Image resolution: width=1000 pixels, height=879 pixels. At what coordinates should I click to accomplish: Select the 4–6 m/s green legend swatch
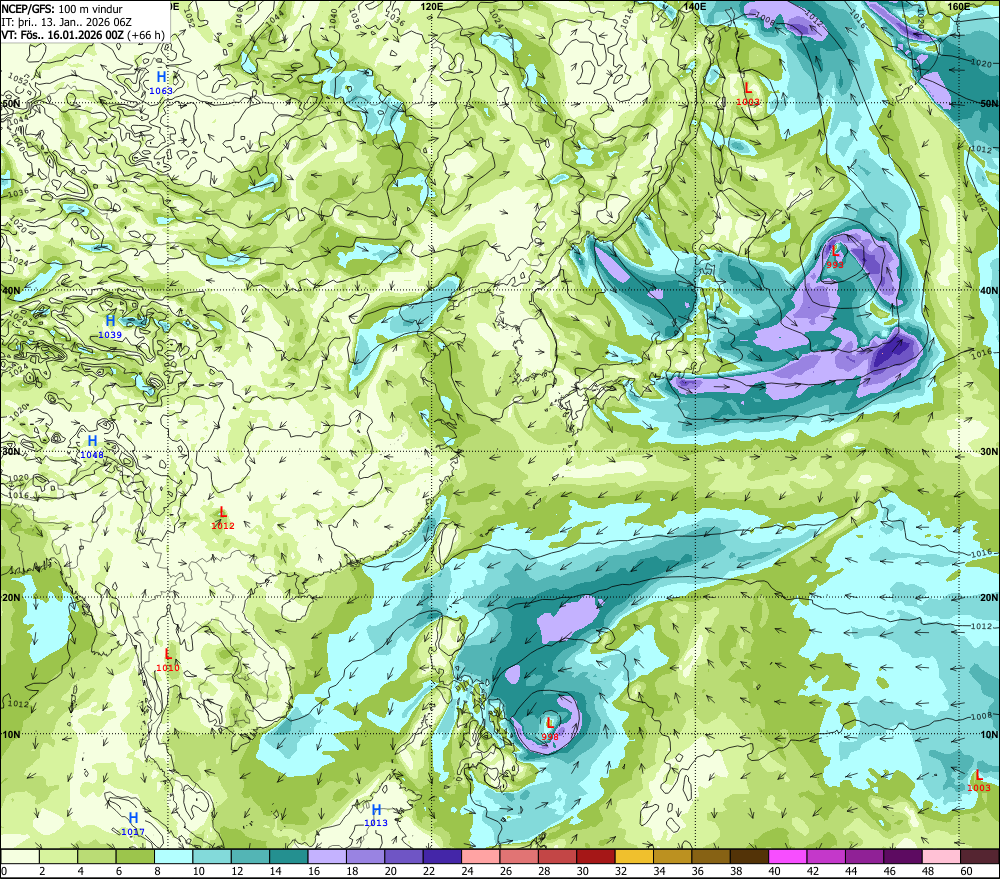click(x=97, y=856)
